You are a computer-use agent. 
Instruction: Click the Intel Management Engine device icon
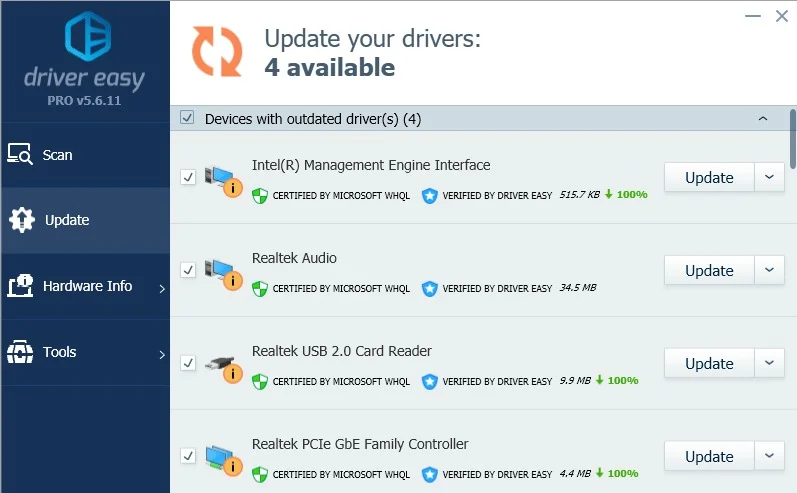[x=223, y=181]
